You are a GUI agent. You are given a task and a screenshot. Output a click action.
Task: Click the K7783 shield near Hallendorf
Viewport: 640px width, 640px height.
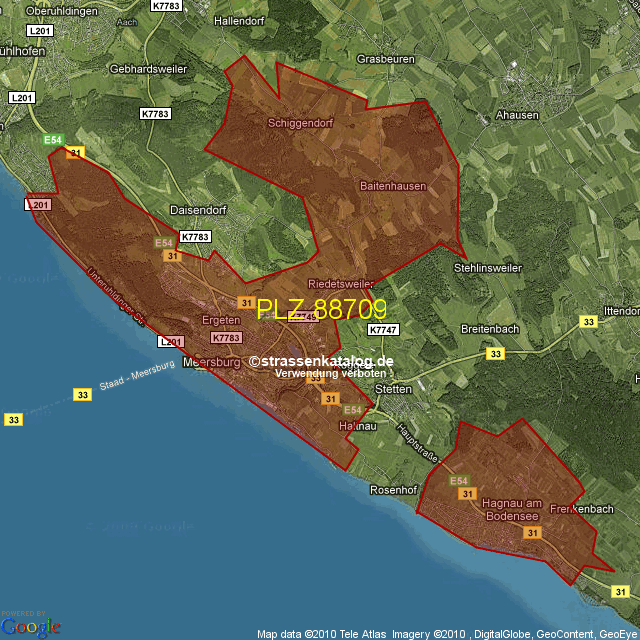[x=166, y=6]
